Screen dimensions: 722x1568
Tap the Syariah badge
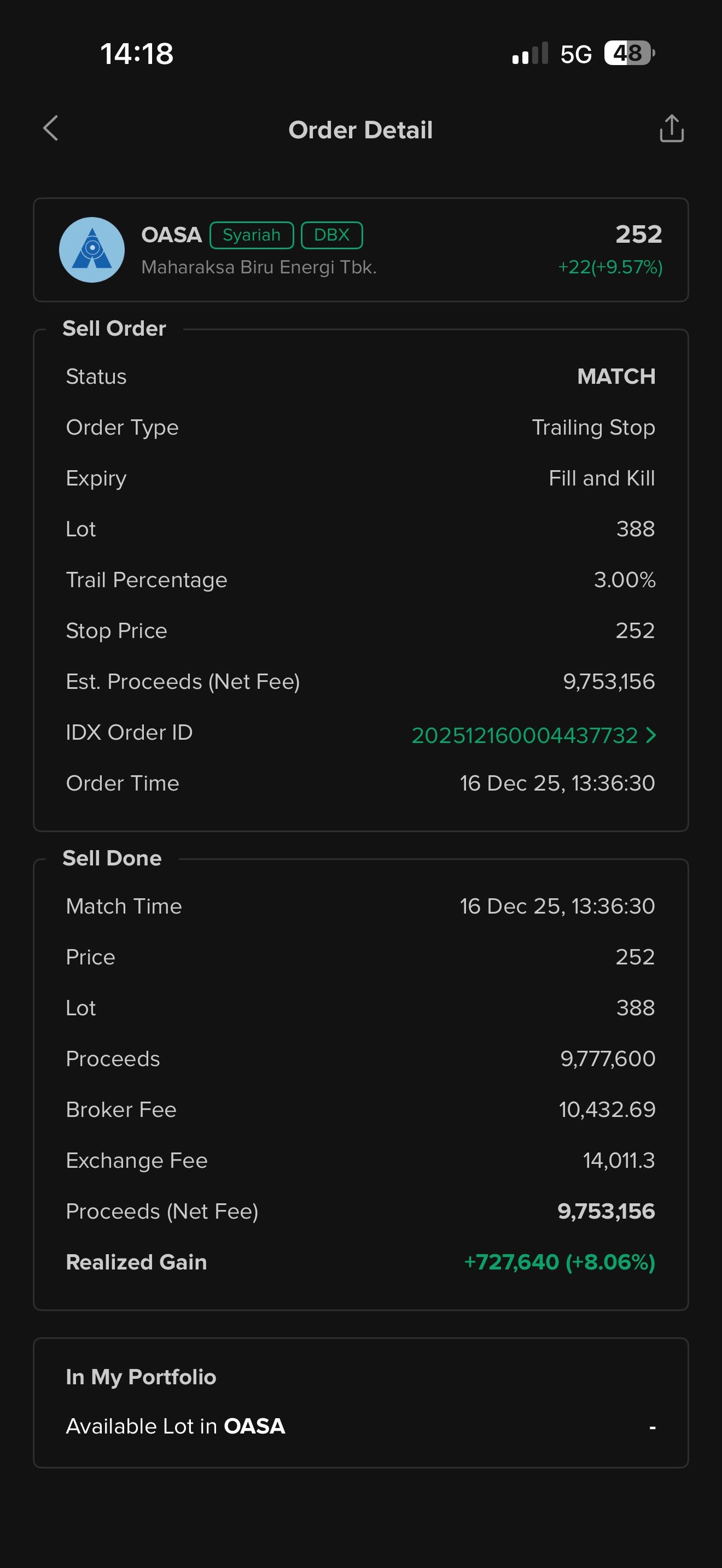(x=252, y=235)
